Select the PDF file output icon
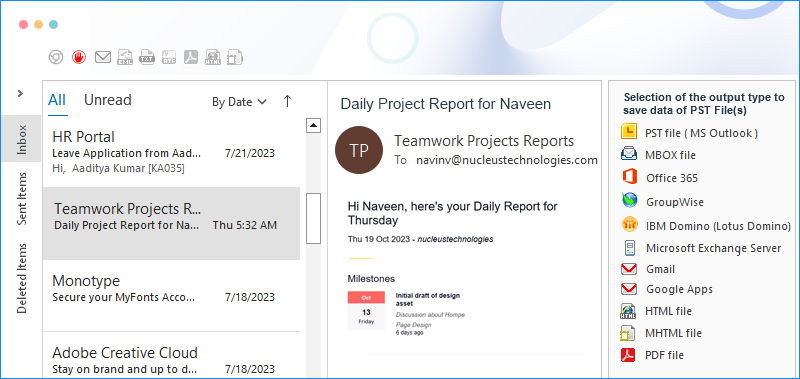 (x=628, y=355)
